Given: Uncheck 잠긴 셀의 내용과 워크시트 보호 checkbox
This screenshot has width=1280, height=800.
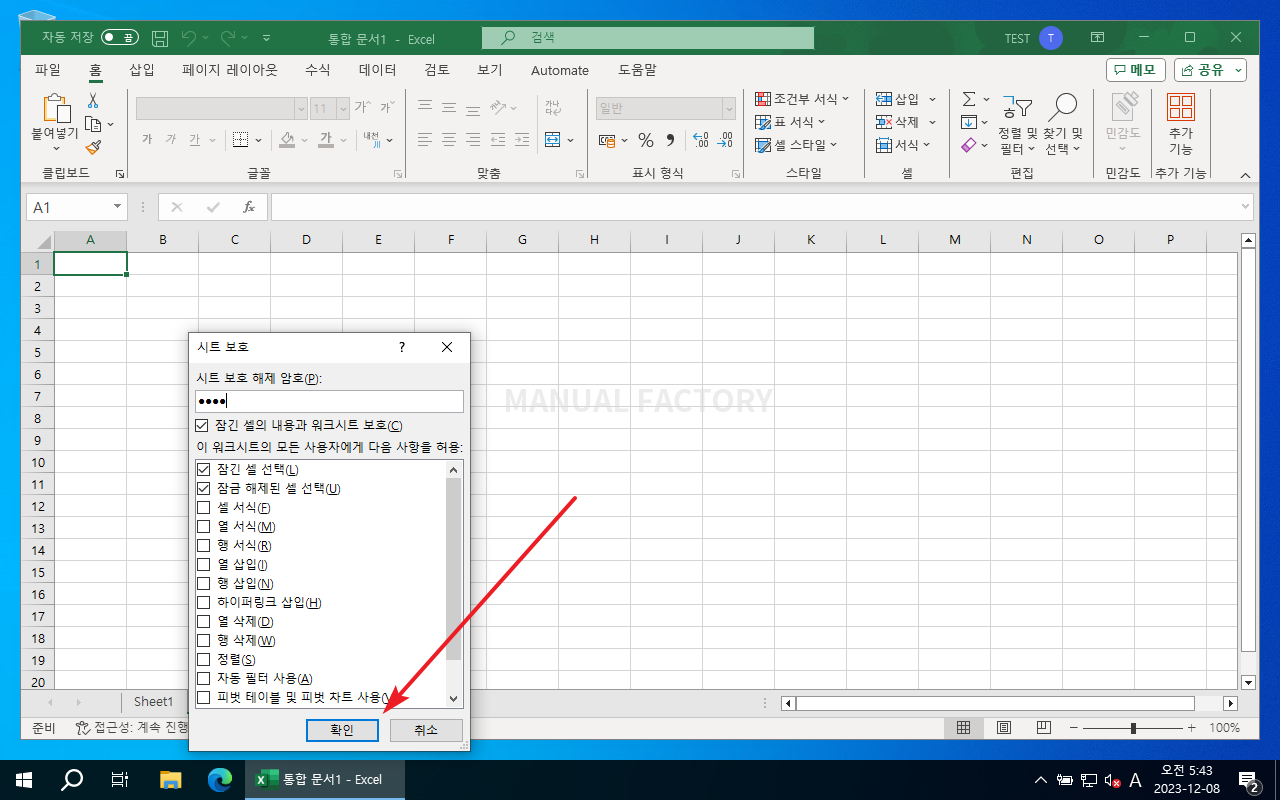Looking at the screenshot, I should tap(202, 425).
